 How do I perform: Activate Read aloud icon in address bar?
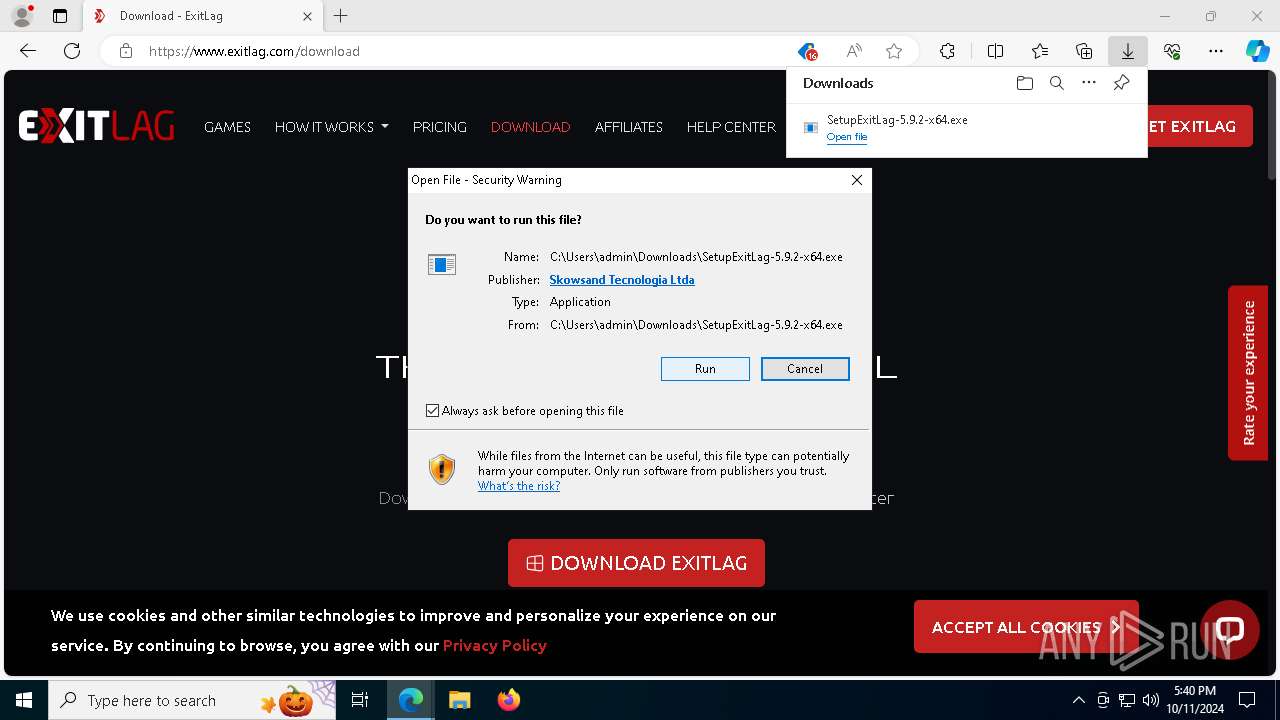854,51
